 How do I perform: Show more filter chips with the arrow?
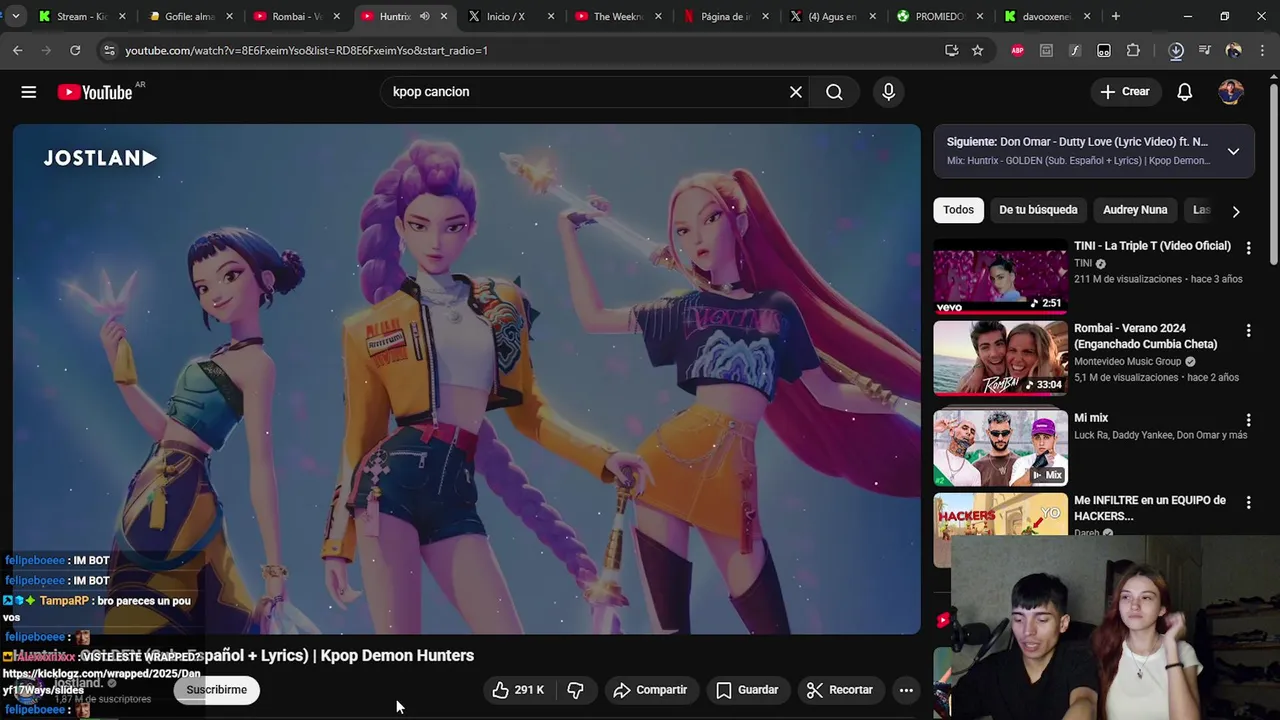click(1235, 211)
